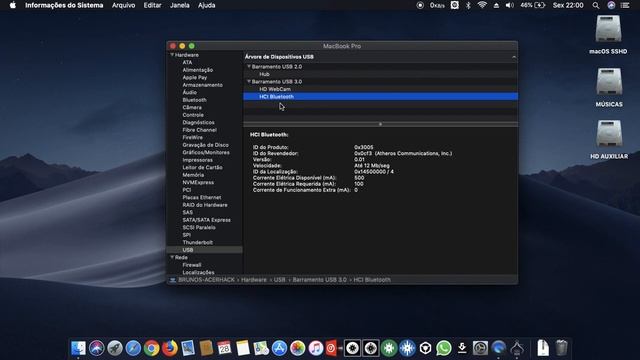Click USB in the path bar
640x360 pixels.
pyautogui.click(x=280, y=280)
